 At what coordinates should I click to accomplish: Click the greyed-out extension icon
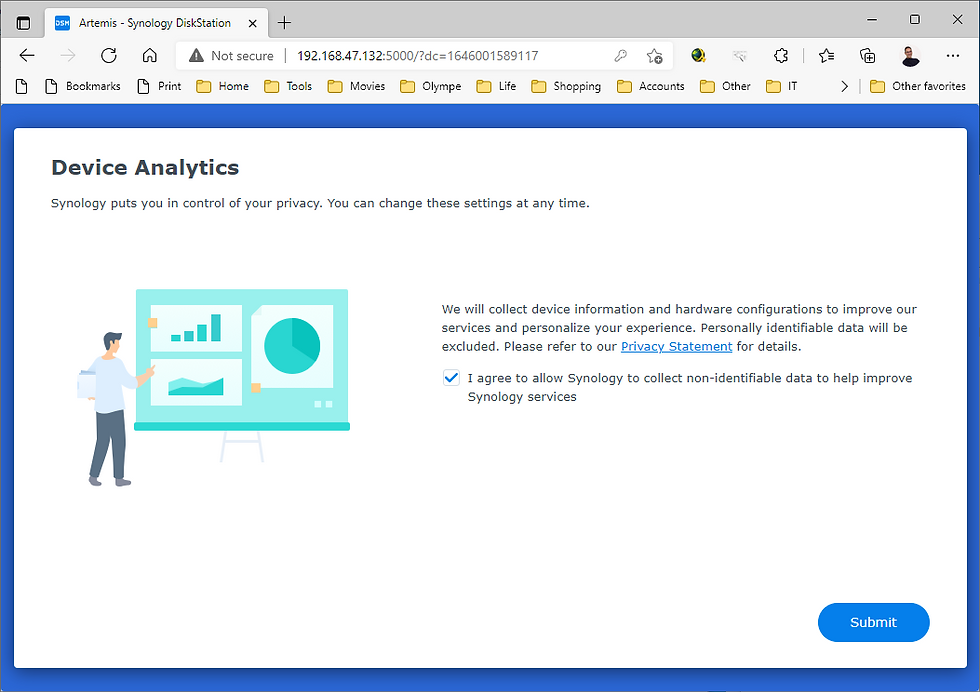click(739, 56)
